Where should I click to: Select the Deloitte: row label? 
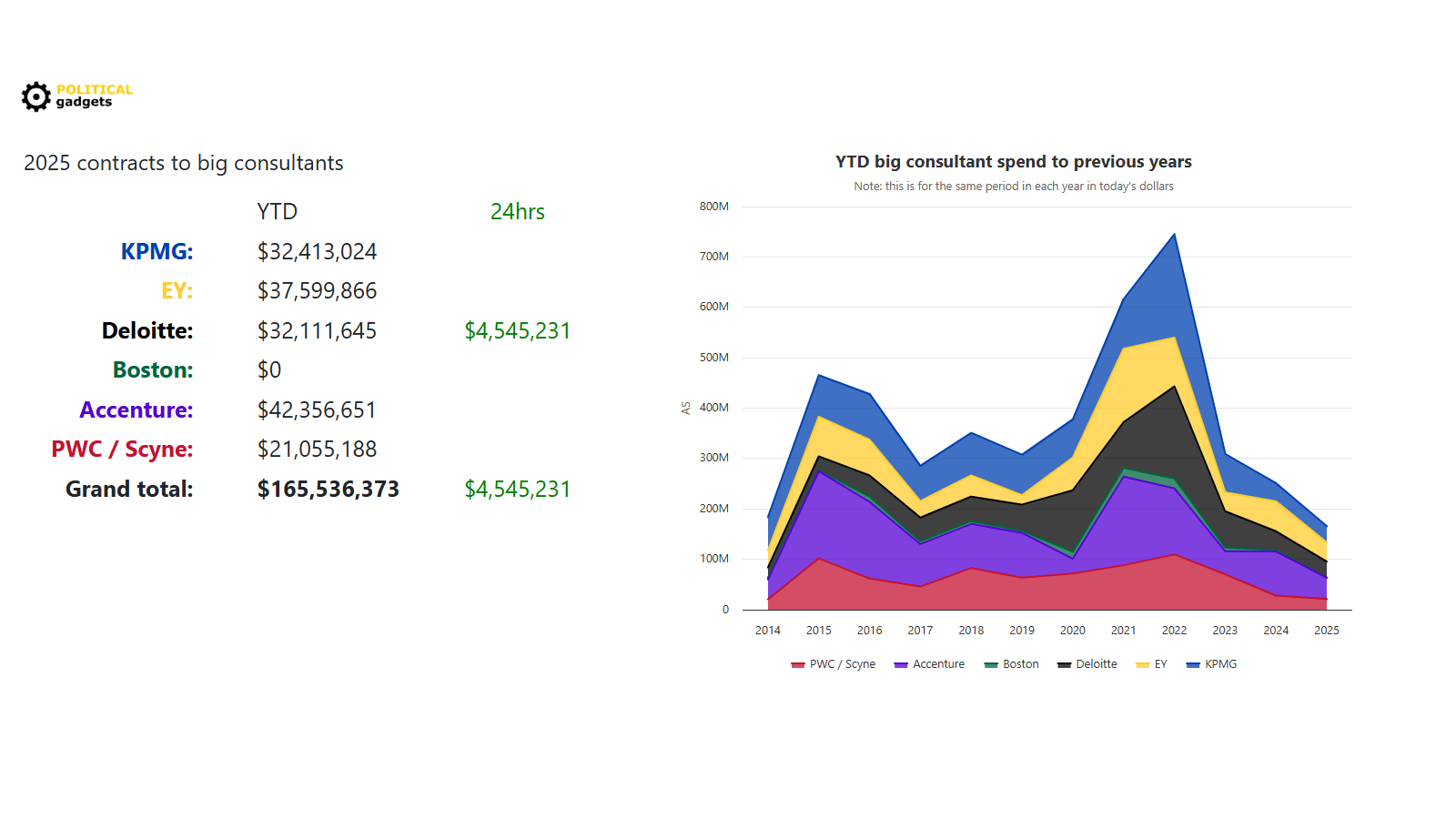click(x=147, y=330)
